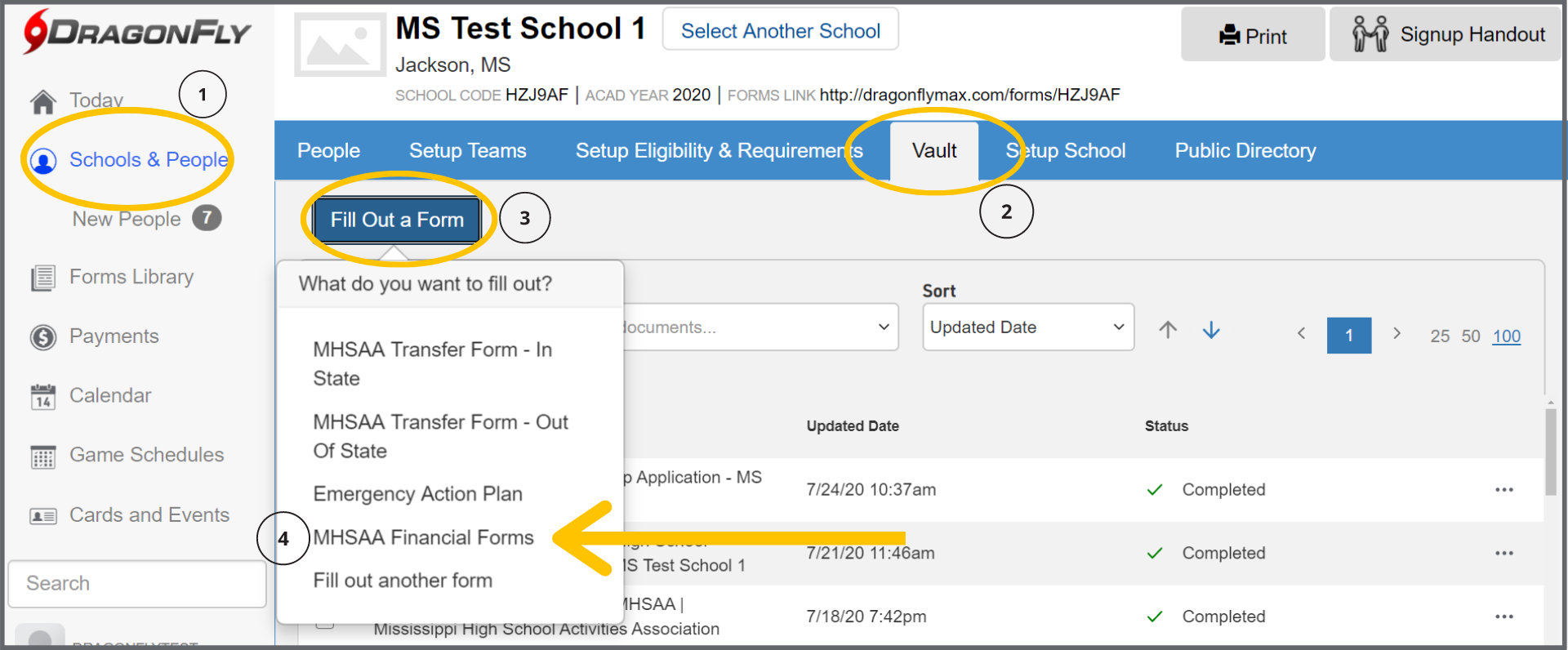Switch to the Vault tab
This screenshot has width=1568, height=650.
coord(934,151)
